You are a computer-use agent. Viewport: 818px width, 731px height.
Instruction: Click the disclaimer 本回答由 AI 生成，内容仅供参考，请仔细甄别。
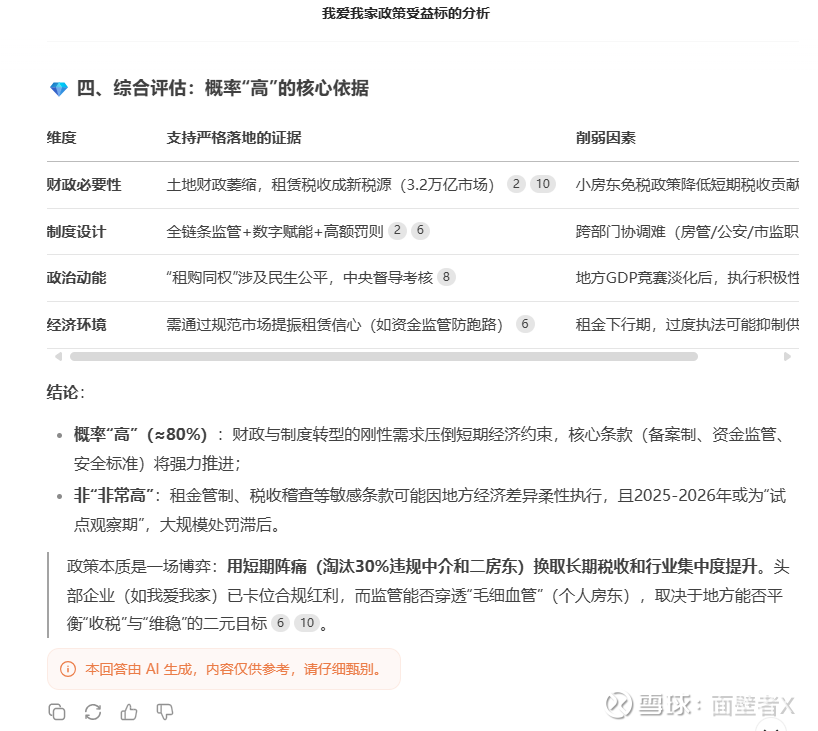233,669
